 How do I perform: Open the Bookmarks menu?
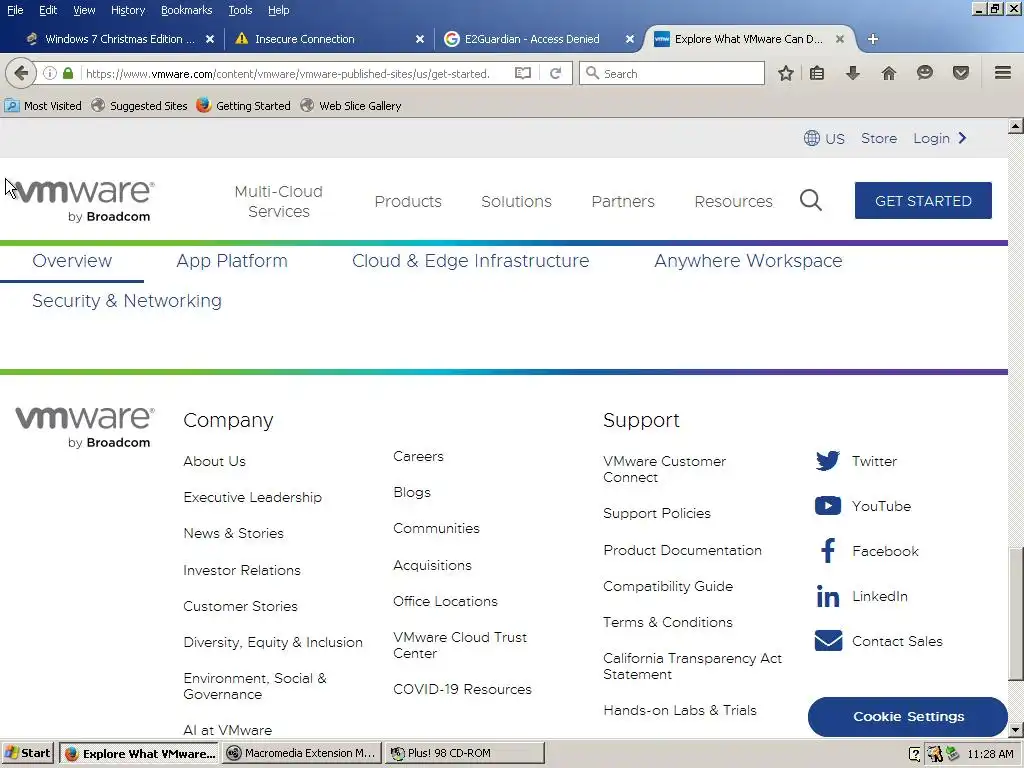(x=186, y=10)
